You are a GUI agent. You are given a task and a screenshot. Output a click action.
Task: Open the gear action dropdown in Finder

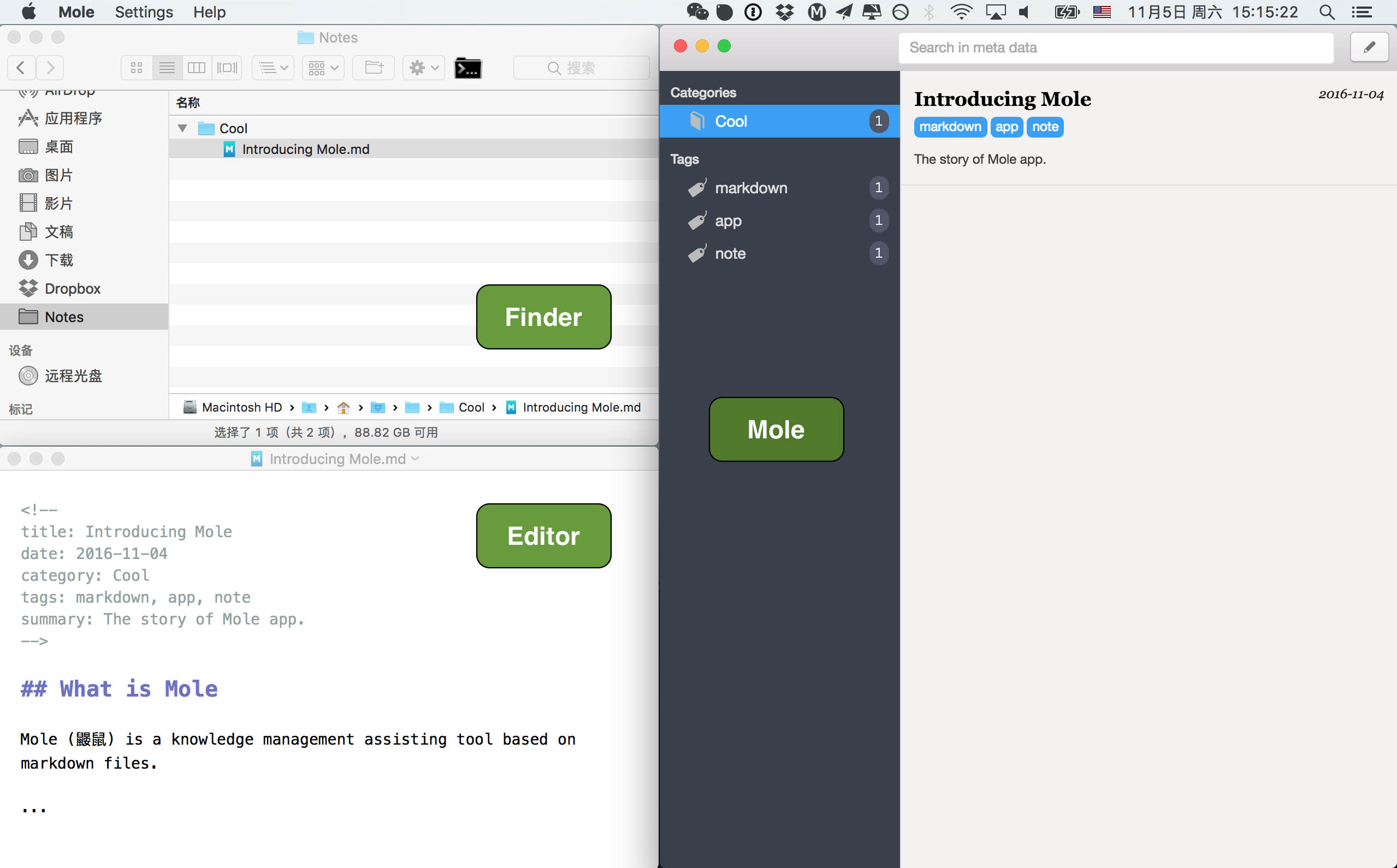coord(423,68)
